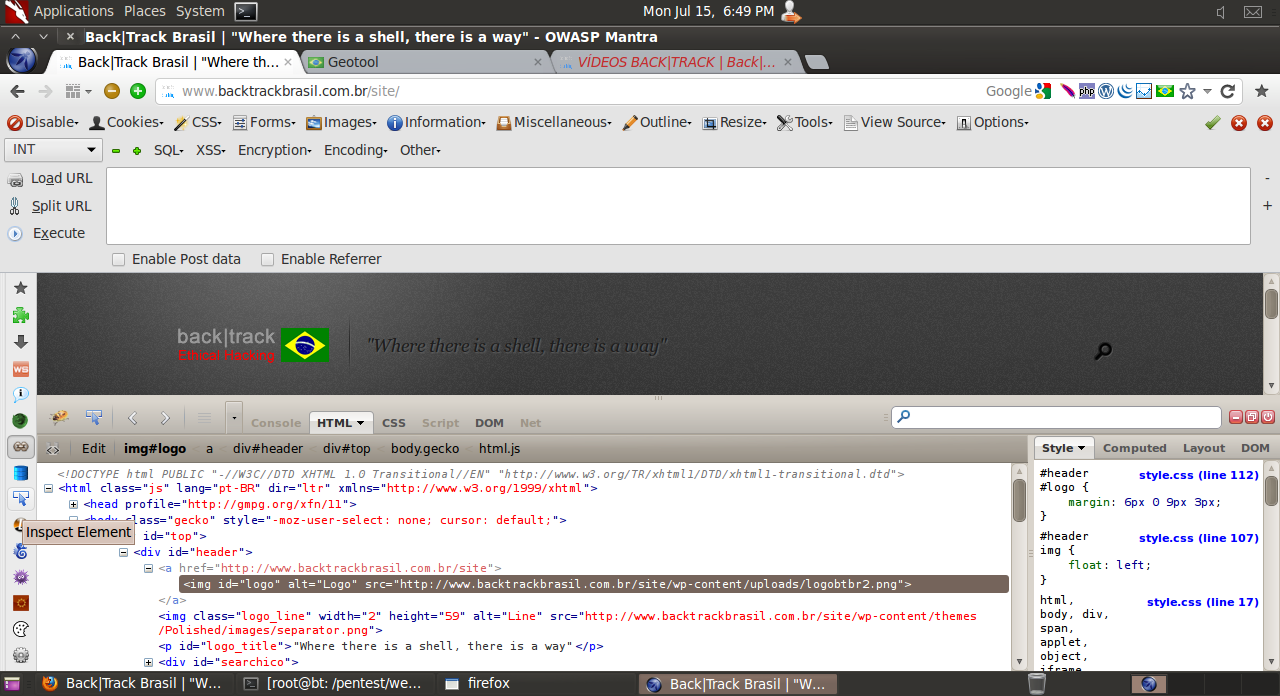Click the Brazil flag icon in the address bar
The image size is (1280, 696).
(x=1165, y=91)
